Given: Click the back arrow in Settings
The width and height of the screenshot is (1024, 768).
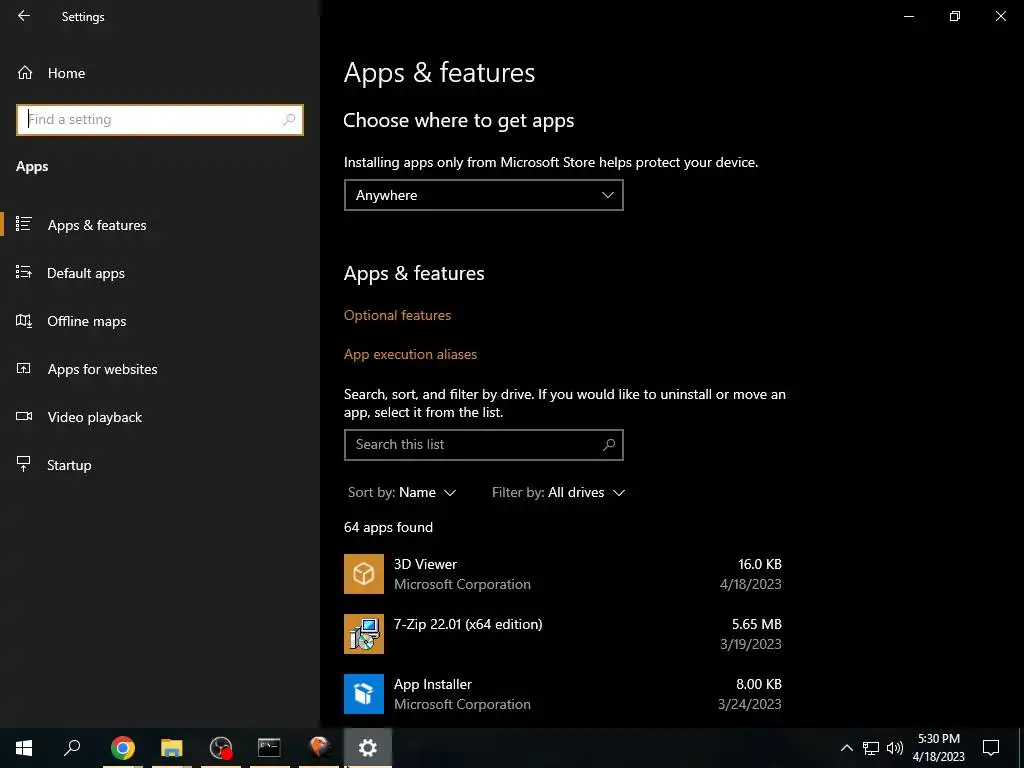Looking at the screenshot, I should click(x=24, y=16).
